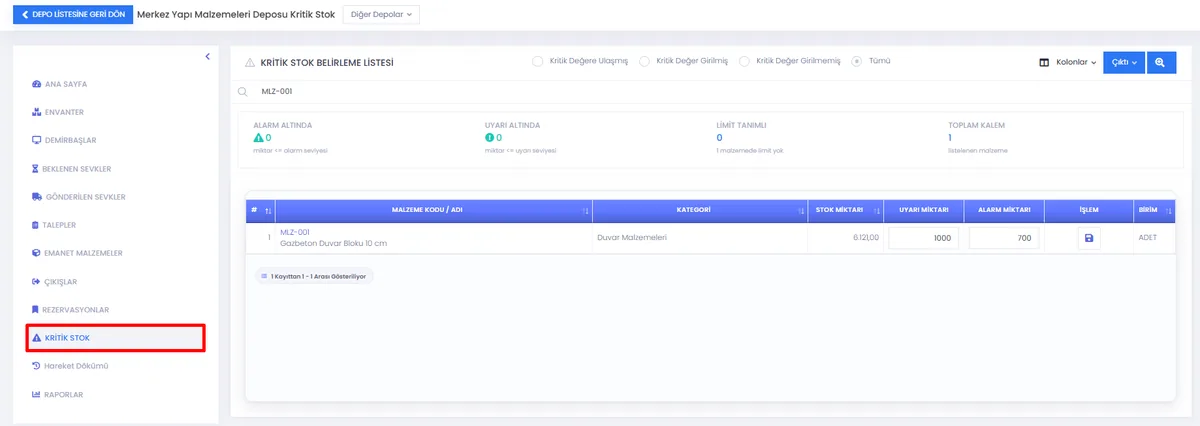Viewport: 1200px width, 426px height.
Task: Click the 1 Kayıttan 1 - 1 Arası Gösteriliyor label
Action: [x=315, y=276]
